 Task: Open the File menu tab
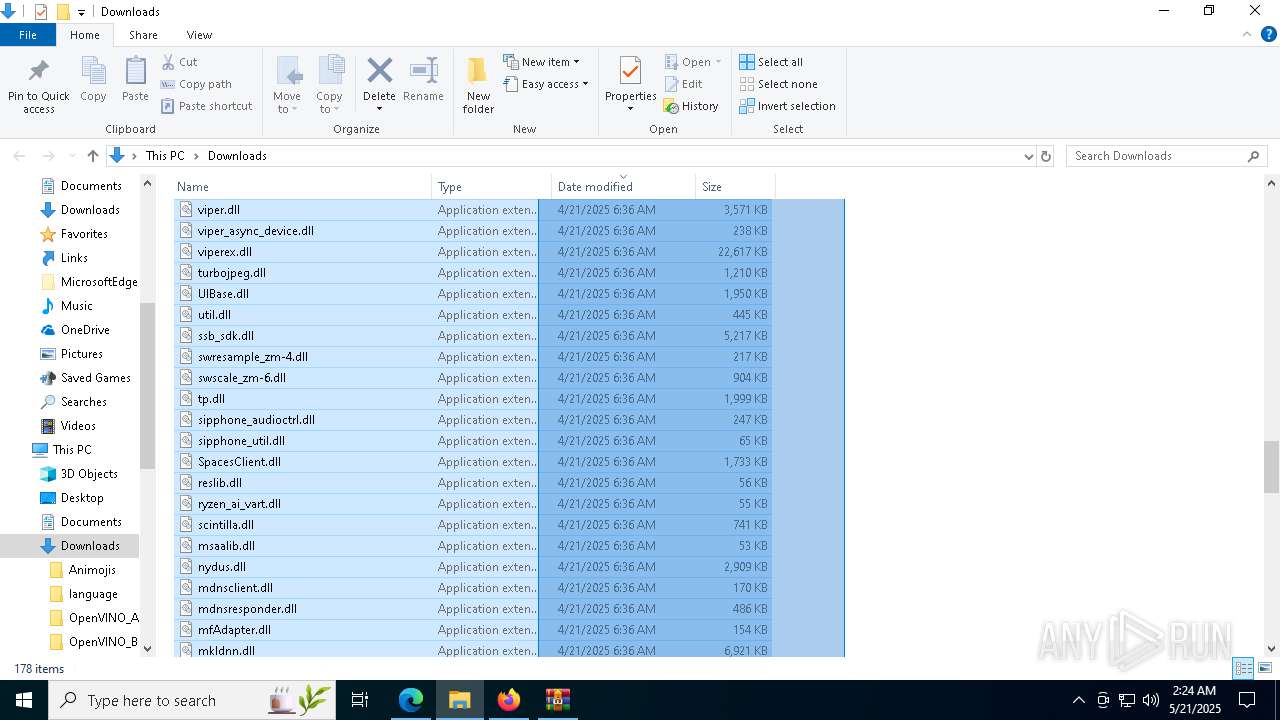click(28, 35)
